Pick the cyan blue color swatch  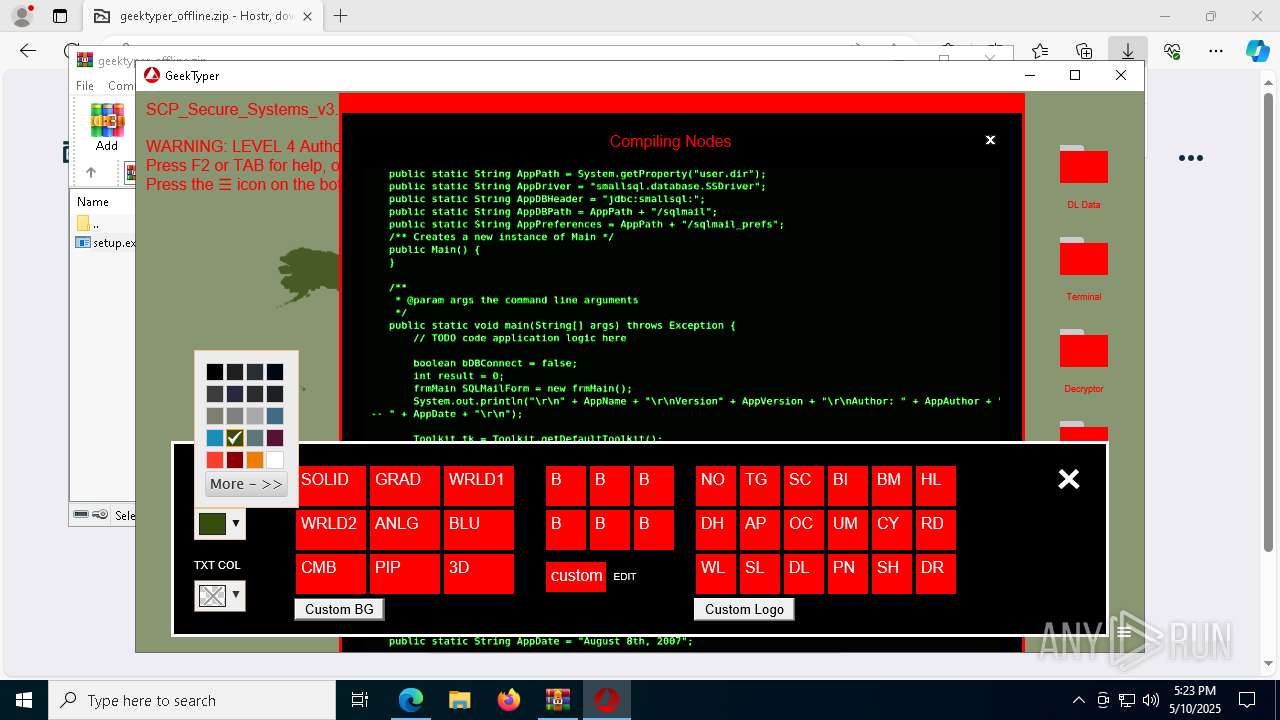point(215,438)
